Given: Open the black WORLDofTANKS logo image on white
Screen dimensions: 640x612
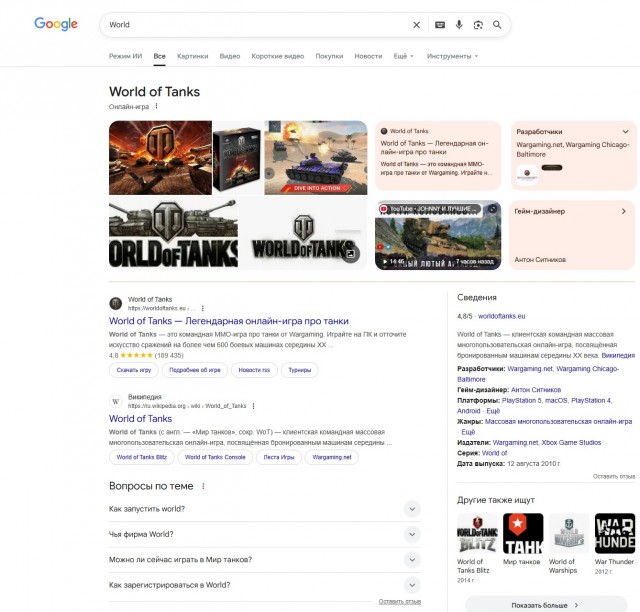Looking at the screenshot, I should click(303, 233).
